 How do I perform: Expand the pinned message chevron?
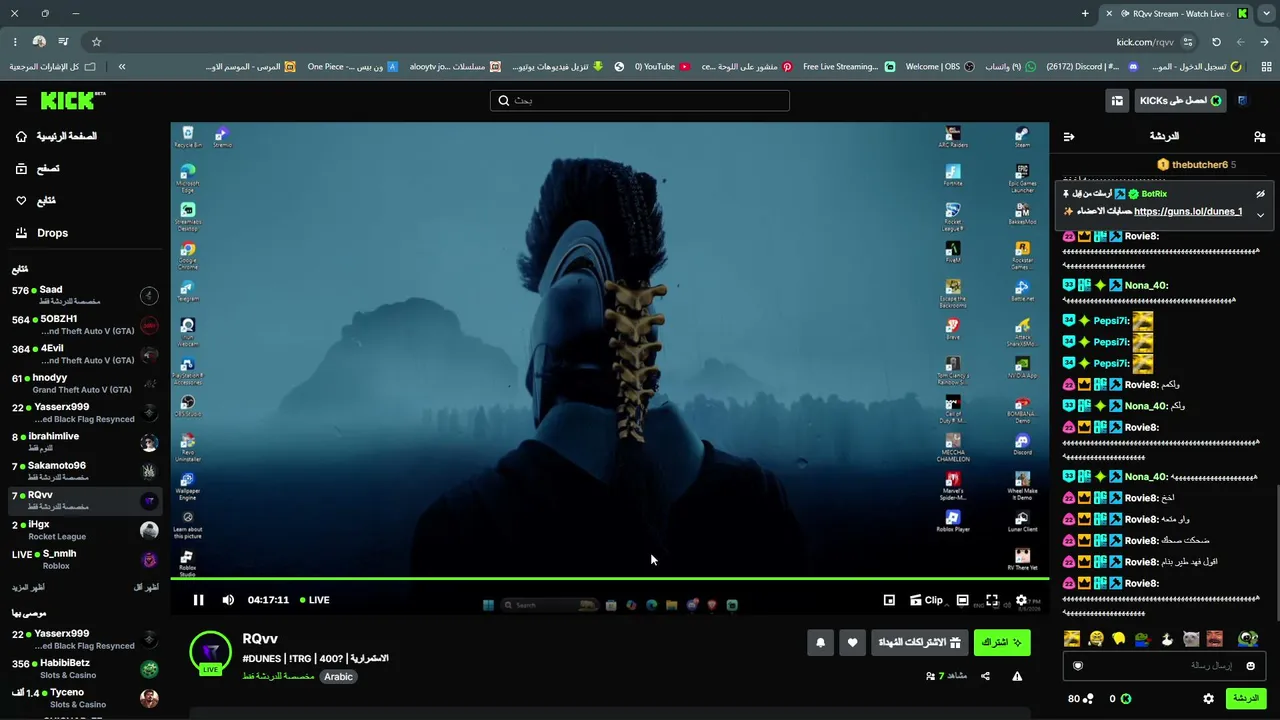point(1260,214)
